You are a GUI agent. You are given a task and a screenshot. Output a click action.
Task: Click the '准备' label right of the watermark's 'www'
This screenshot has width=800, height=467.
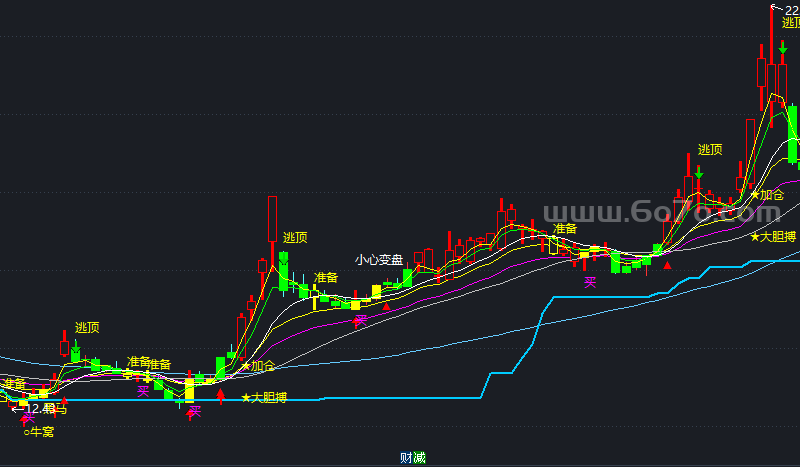(x=565, y=228)
